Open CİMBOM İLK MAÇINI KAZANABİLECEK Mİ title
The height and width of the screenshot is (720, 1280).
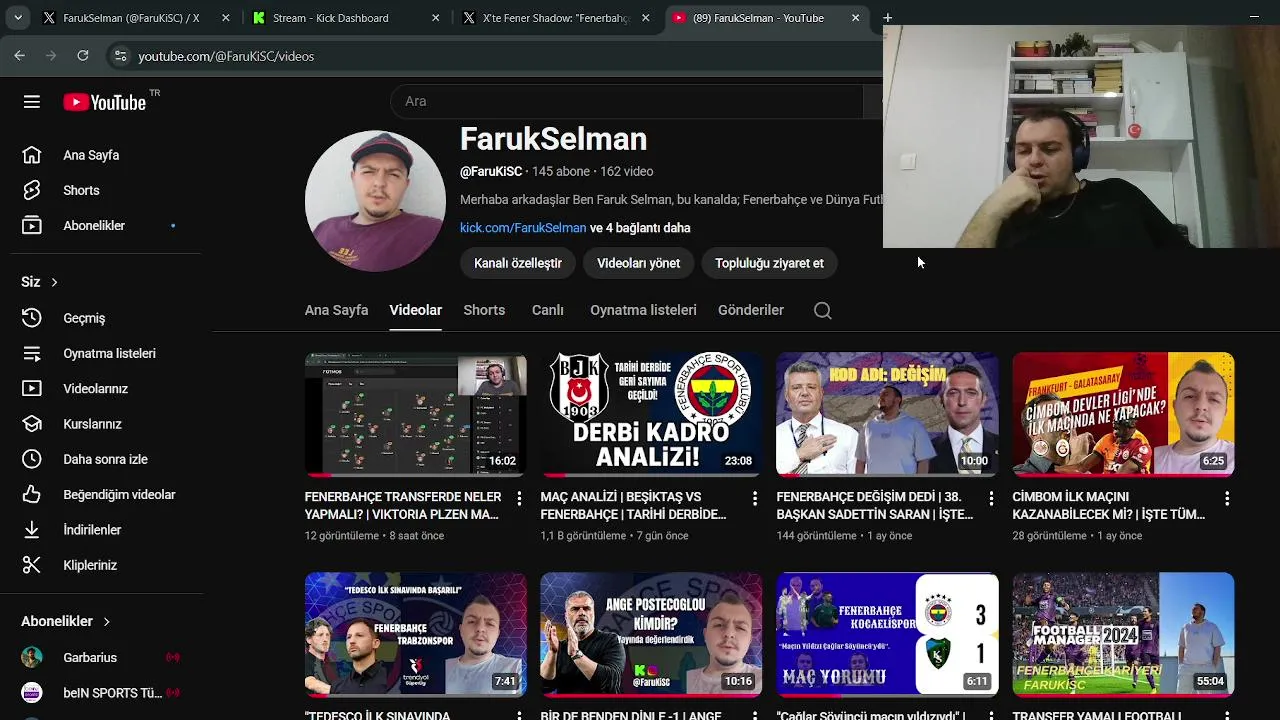tap(1109, 506)
